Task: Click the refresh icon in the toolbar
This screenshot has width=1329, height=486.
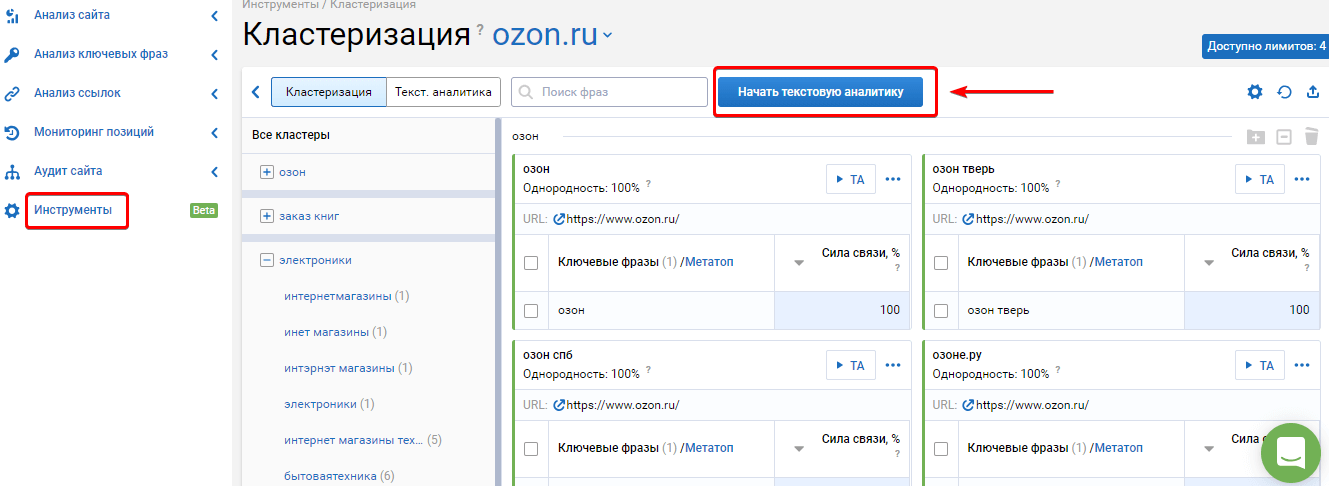Action: (1285, 92)
